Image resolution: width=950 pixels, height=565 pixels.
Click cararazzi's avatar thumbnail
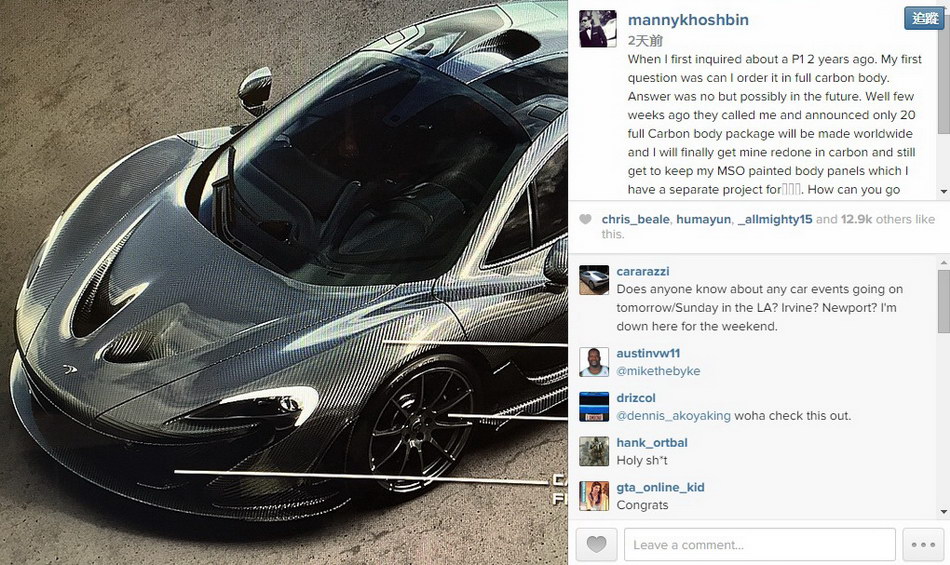pyautogui.click(x=594, y=280)
